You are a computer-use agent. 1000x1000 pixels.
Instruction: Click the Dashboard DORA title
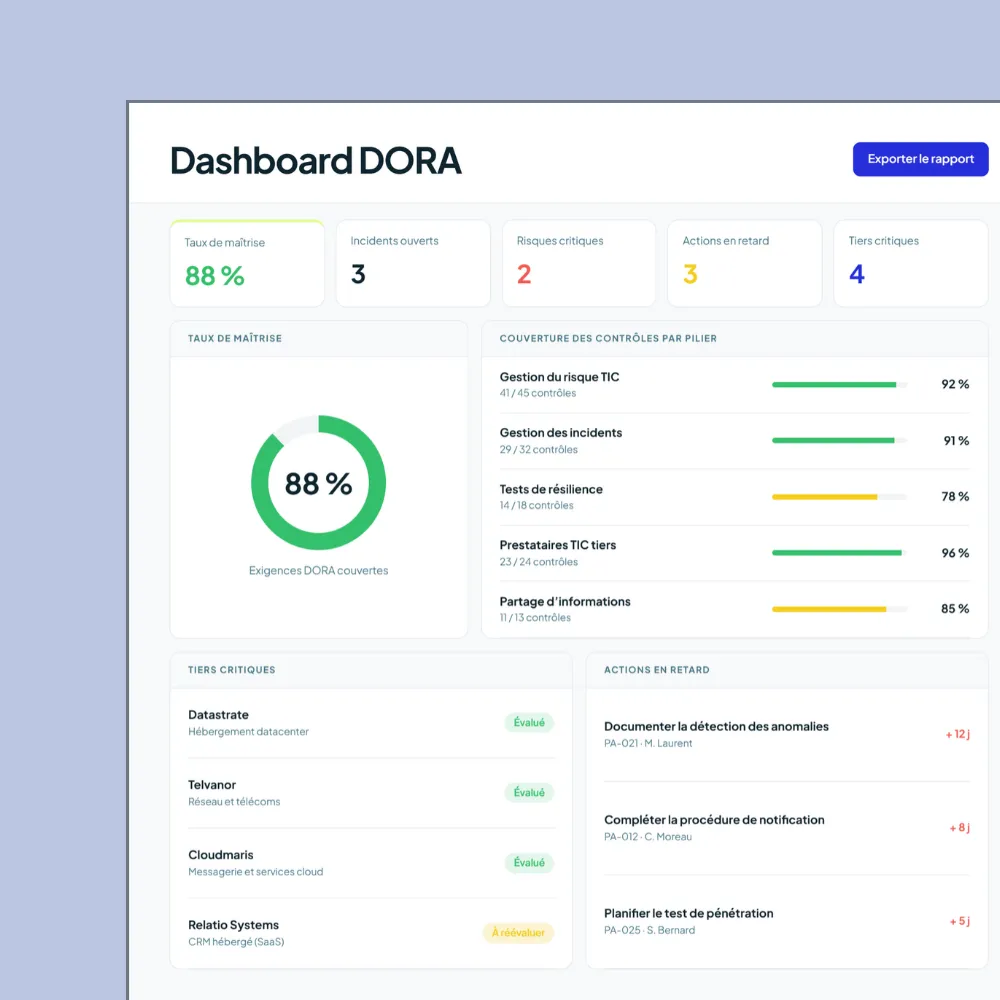(x=316, y=160)
